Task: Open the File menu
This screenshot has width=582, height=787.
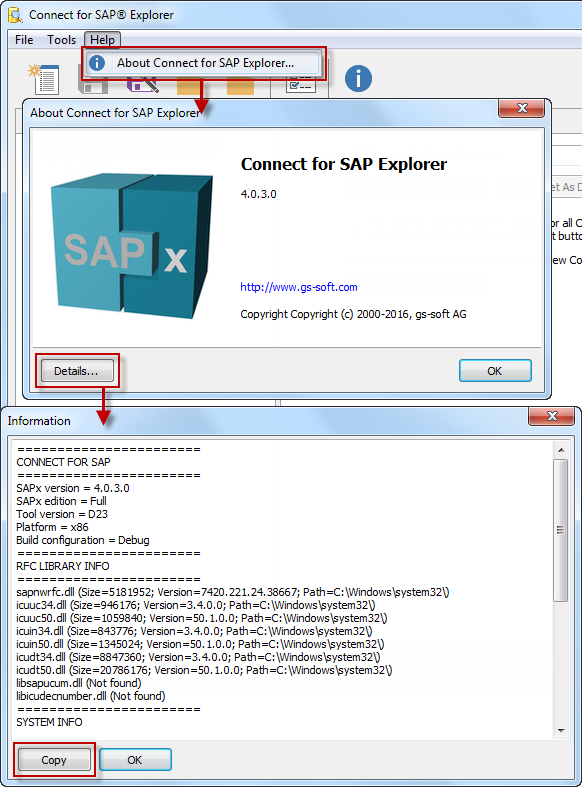Action: click(x=24, y=40)
